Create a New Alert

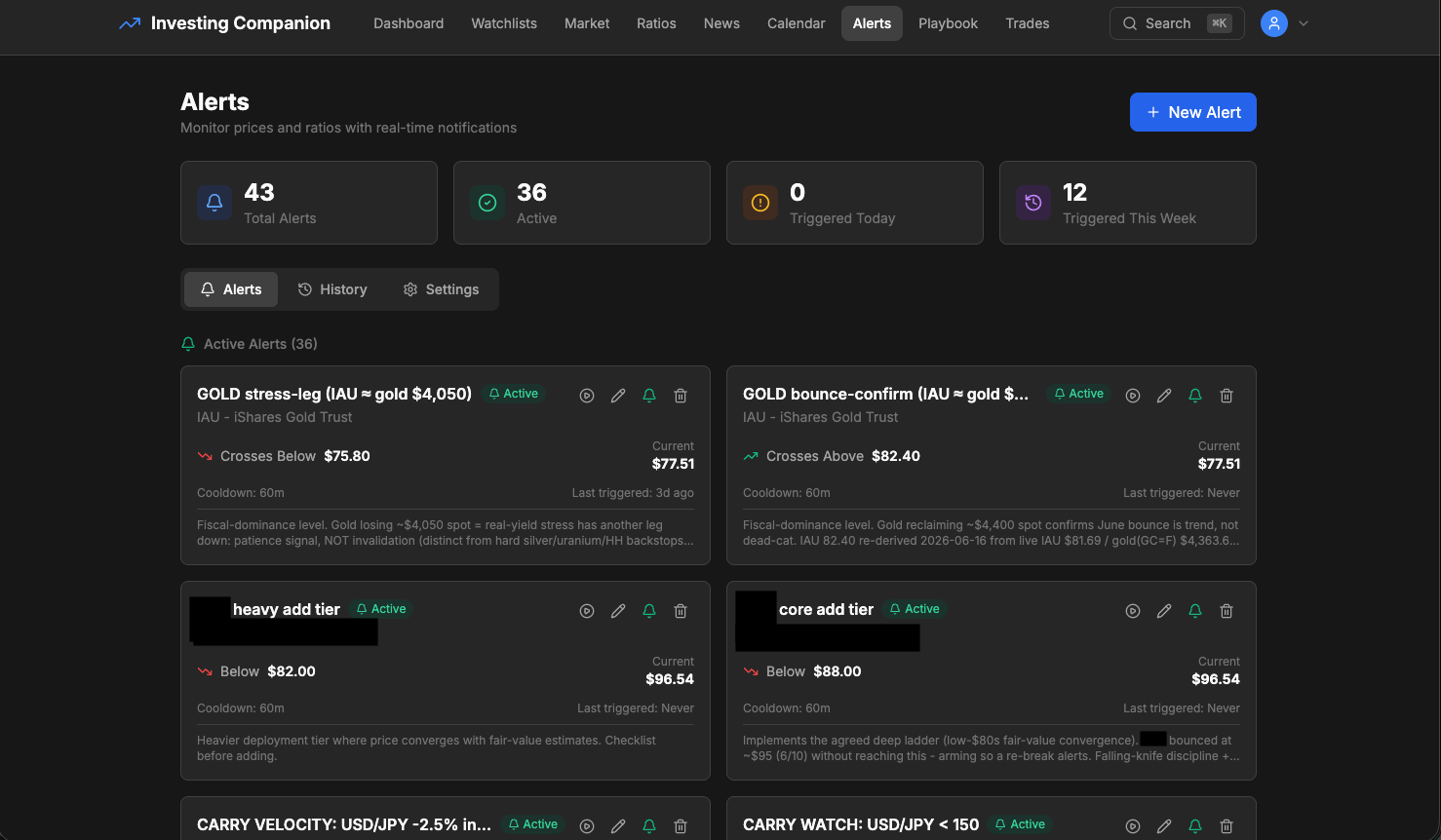[1193, 112]
